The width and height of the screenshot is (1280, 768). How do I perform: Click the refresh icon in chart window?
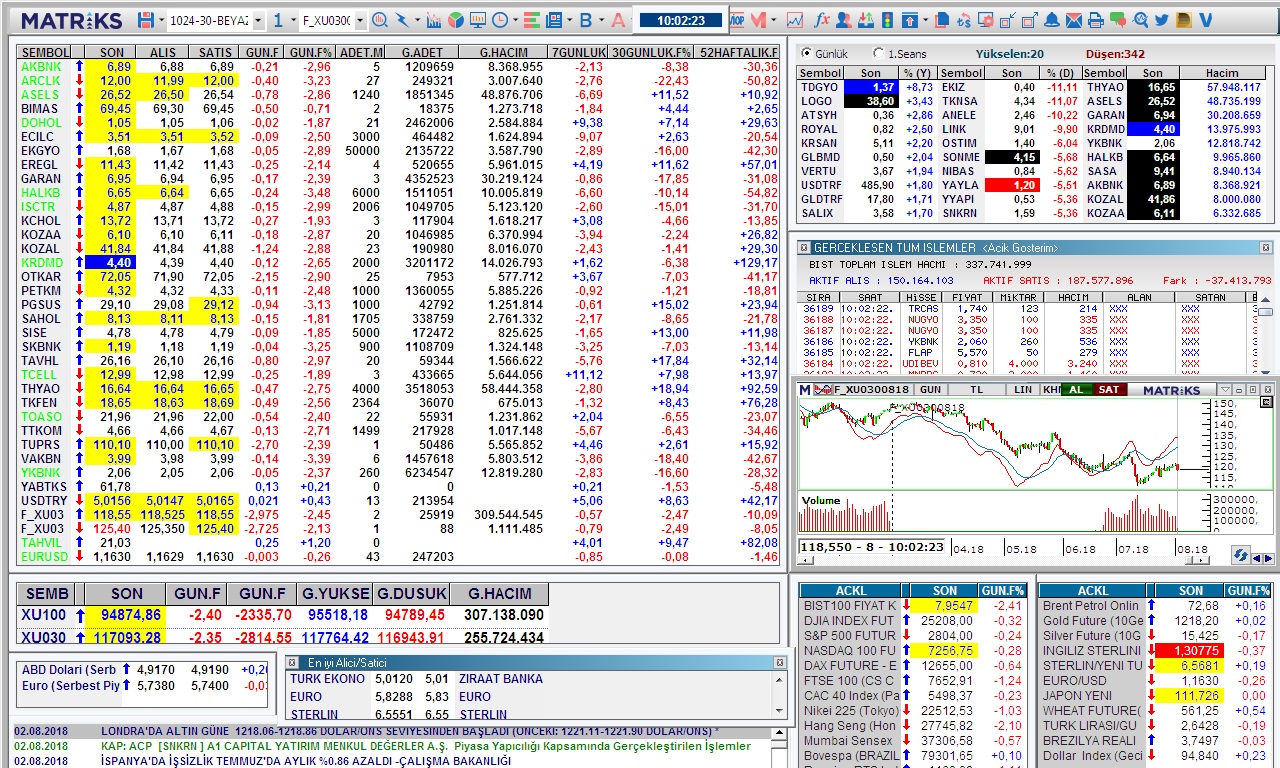click(x=1240, y=555)
